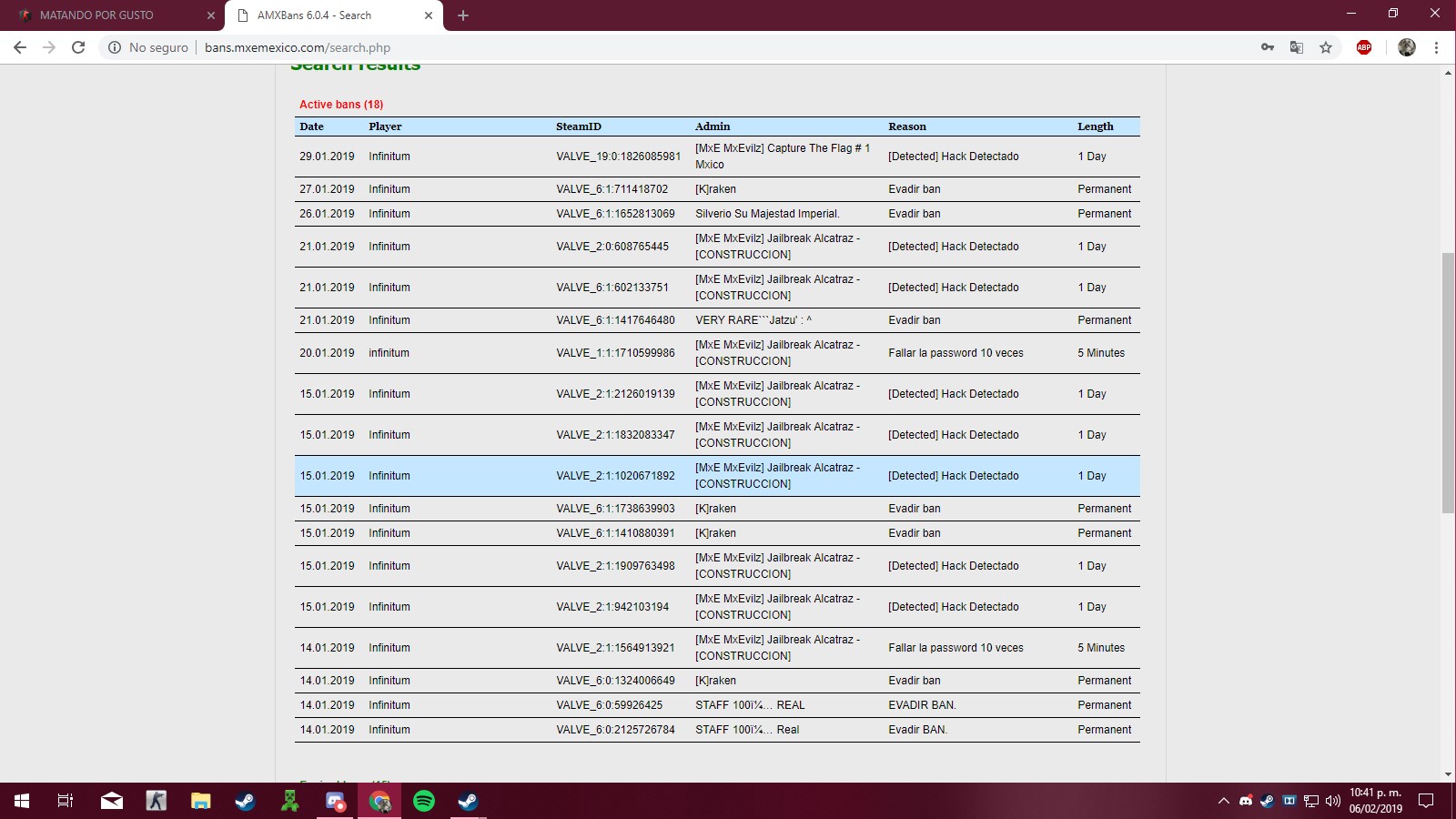Click SteamID VALVE_2:1:942103194
1456x819 pixels.
tap(612, 607)
